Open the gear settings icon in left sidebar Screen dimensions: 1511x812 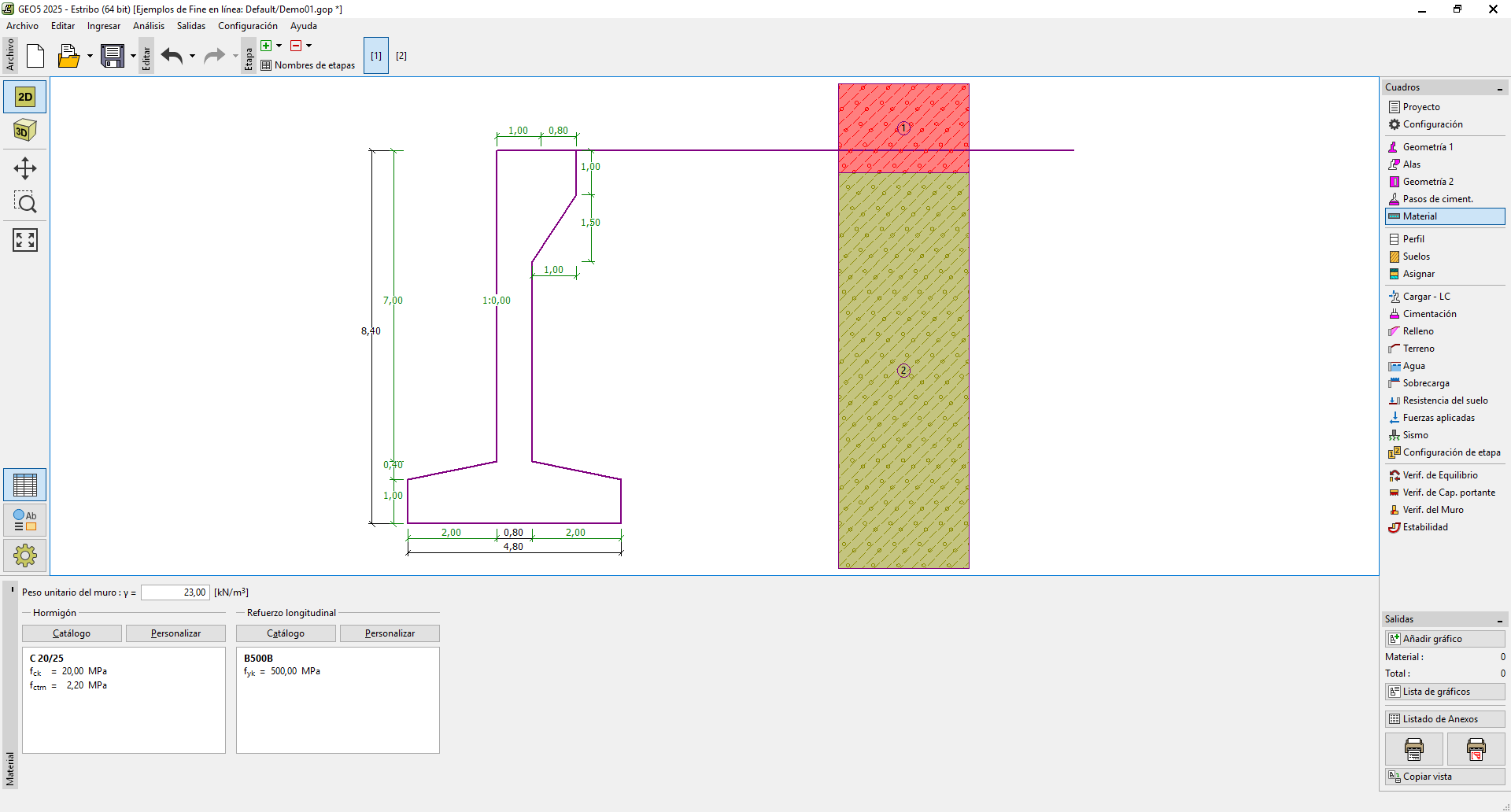[25, 555]
